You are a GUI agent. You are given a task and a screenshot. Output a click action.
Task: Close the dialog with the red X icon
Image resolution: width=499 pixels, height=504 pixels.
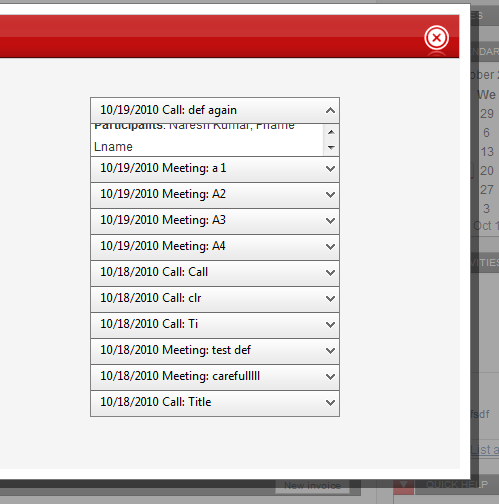pos(436,38)
